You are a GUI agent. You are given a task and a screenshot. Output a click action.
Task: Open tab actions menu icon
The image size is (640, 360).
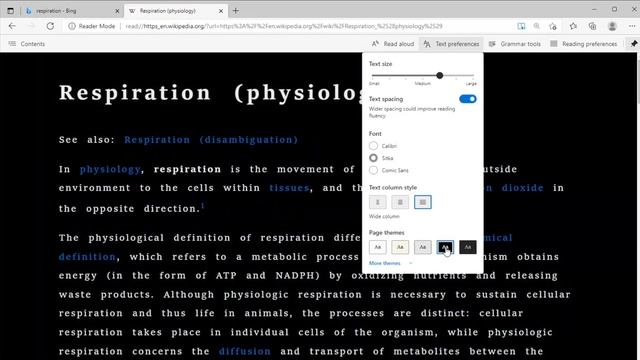[x=11, y=11]
